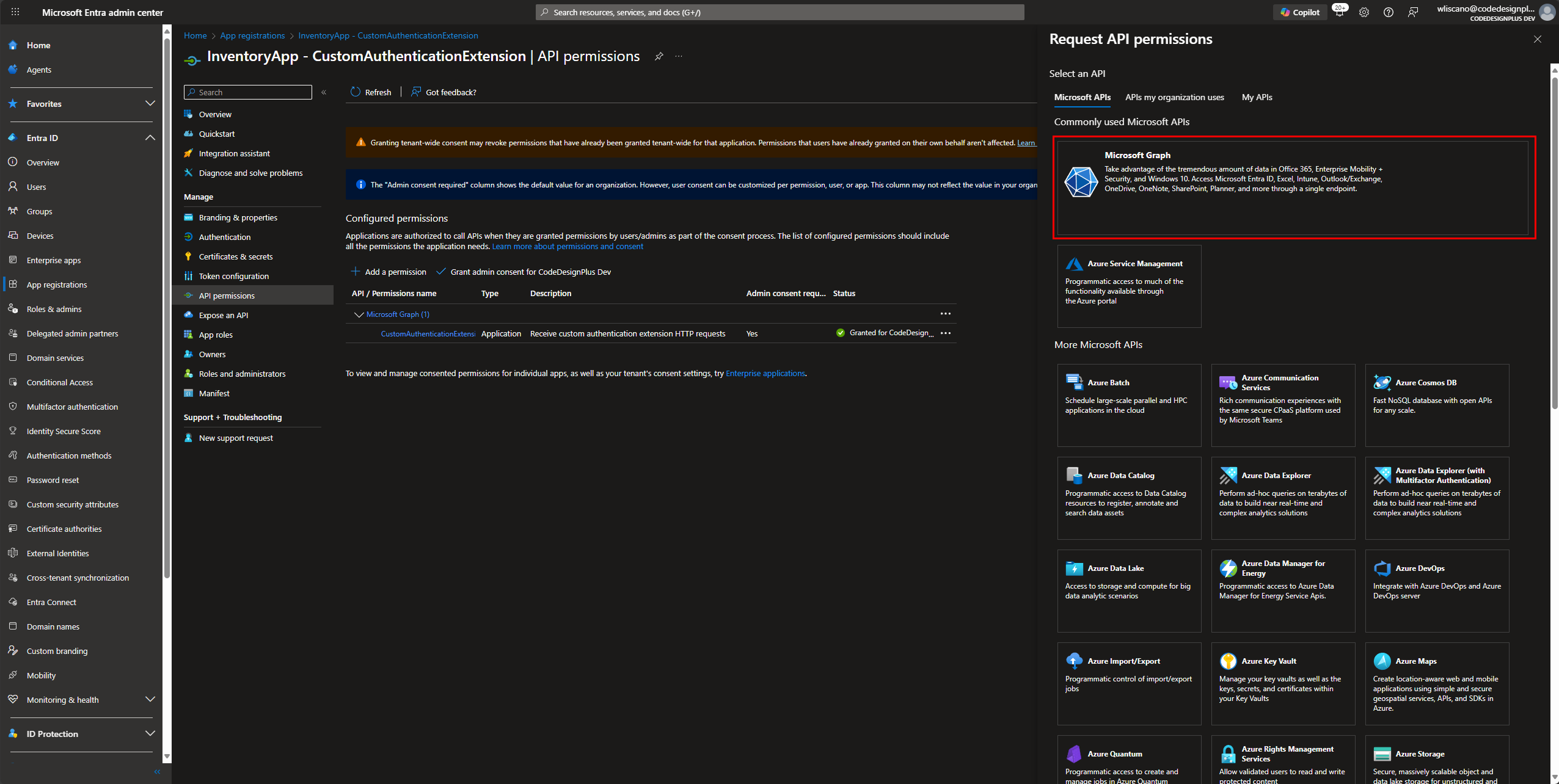Open the feedback icon in top bar
Viewport: 1559px width, 784px height.
[1413, 12]
